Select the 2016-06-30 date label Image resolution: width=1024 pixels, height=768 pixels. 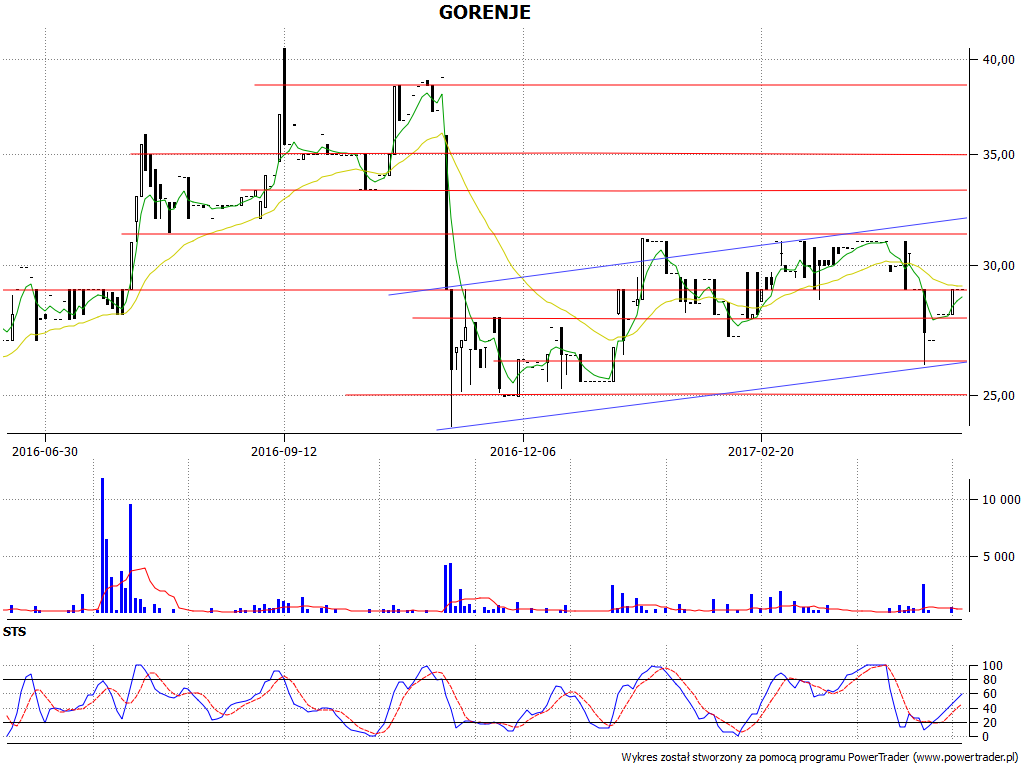click(45, 451)
